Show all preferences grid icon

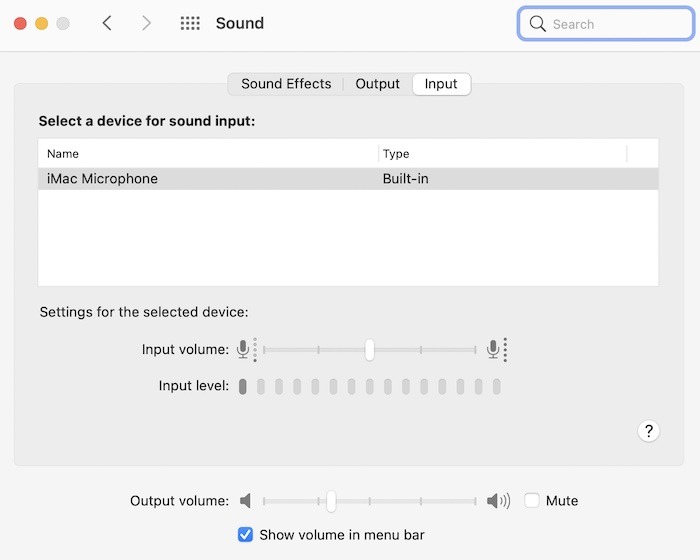click(x=190, y=23)
